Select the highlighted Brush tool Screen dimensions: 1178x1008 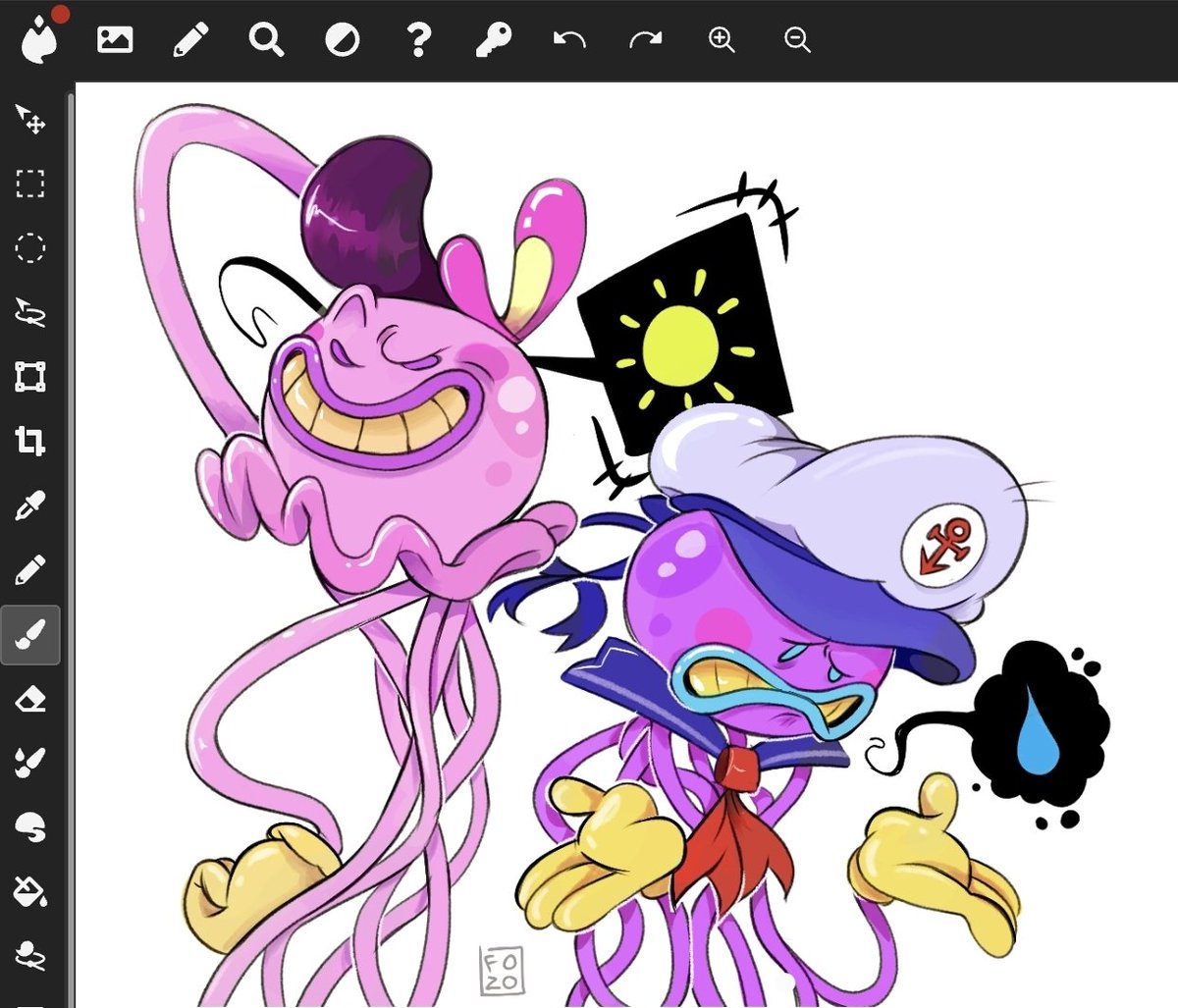(x=30, y=635)
